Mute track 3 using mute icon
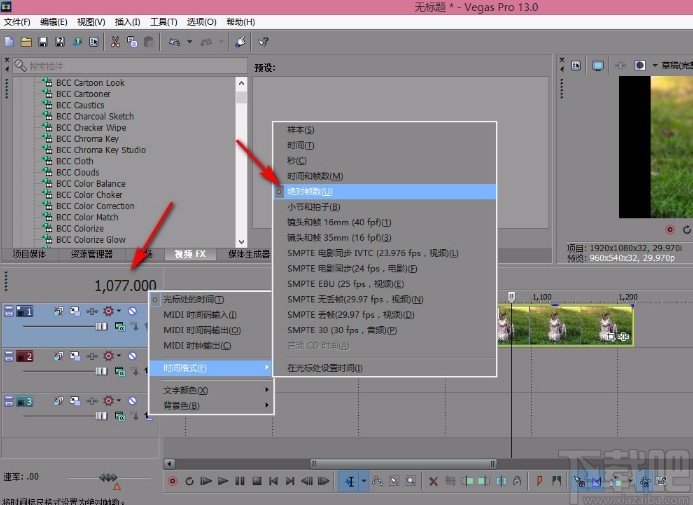693x505 pixels. pos(131,401)
